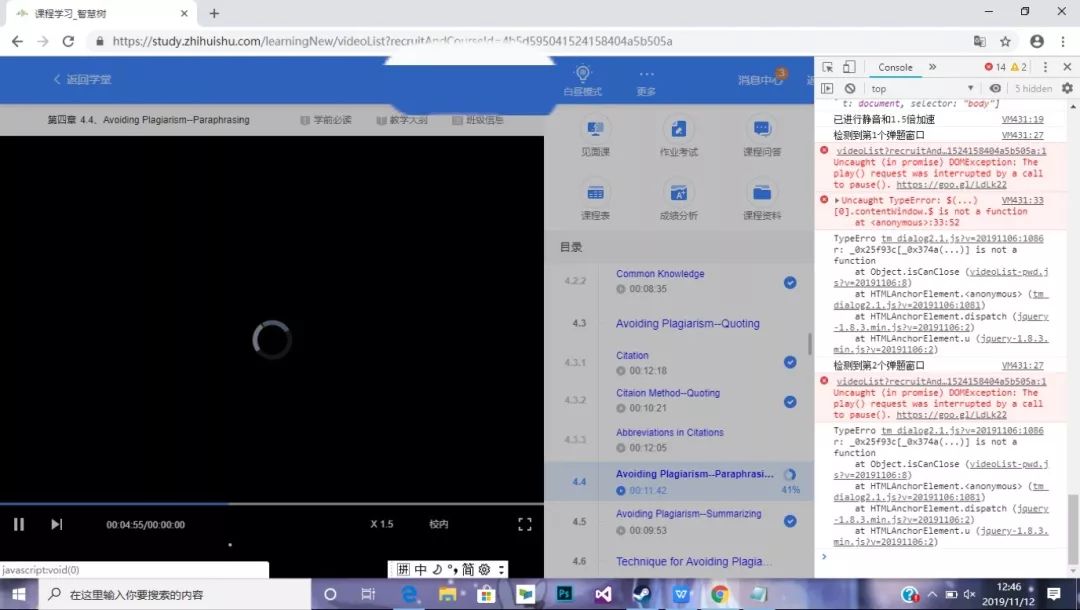This screenshot has width=1080, height=610.
Task: Click the Windows taskbar search box
Action: (150, 592)
